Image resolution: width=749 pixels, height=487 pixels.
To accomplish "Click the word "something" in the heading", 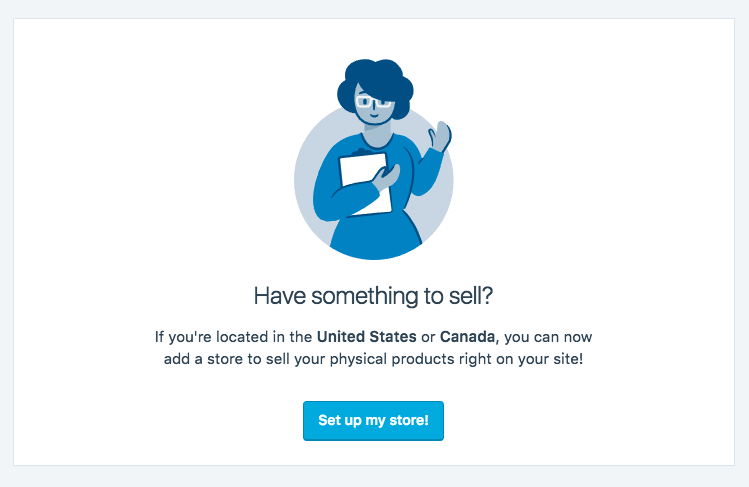I will (365, 297).
